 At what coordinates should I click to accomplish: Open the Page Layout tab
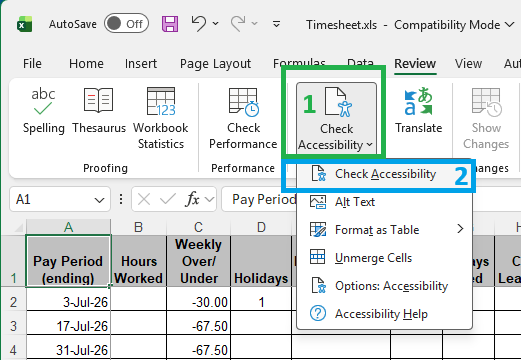pyautogui.click(x=215, y=64)
